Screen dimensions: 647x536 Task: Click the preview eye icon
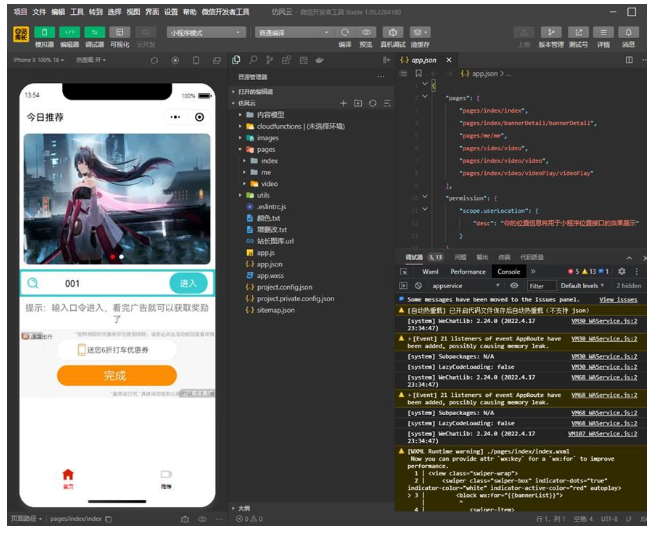(366, 32)
